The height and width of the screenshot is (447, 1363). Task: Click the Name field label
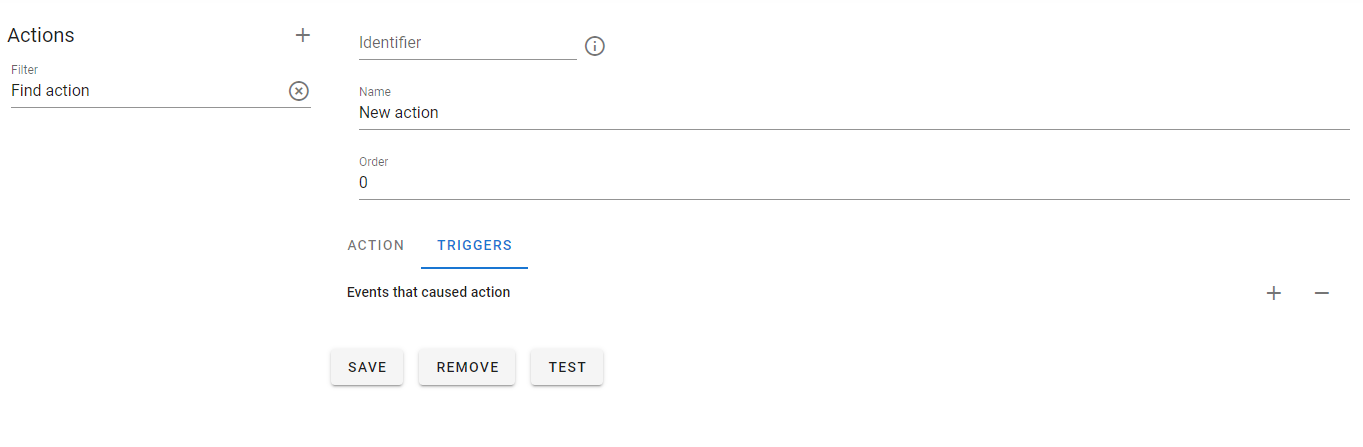pos(375,92)
